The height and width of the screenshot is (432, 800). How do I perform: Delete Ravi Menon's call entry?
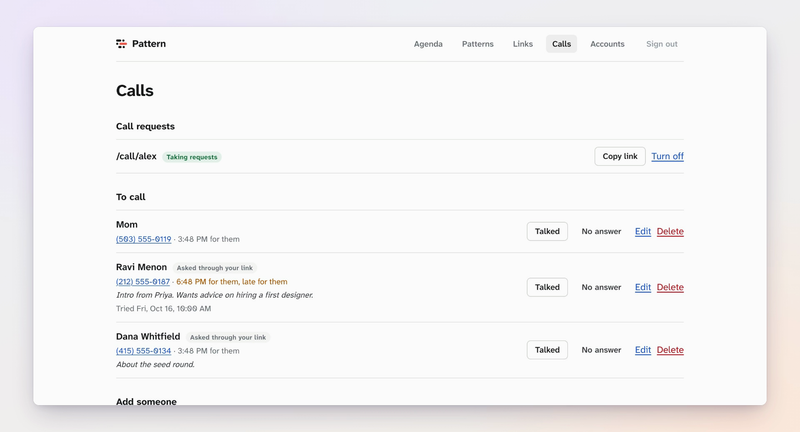(x=670, y=287)
